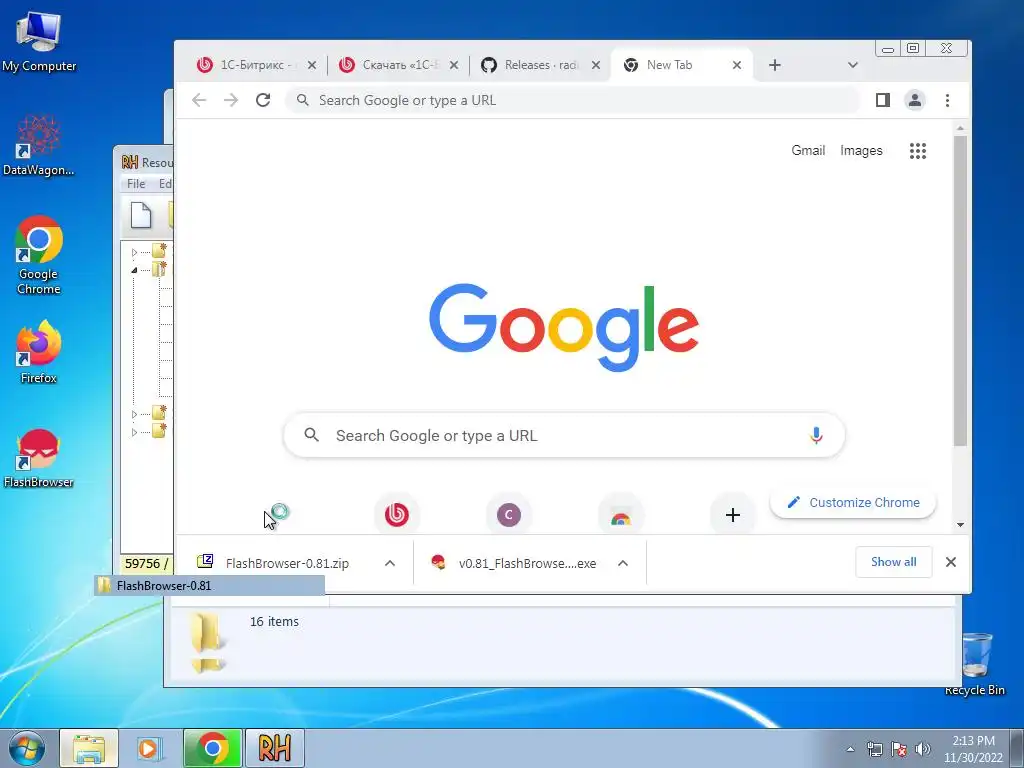
Task: Click the Google logo
Action: (564, 327)
